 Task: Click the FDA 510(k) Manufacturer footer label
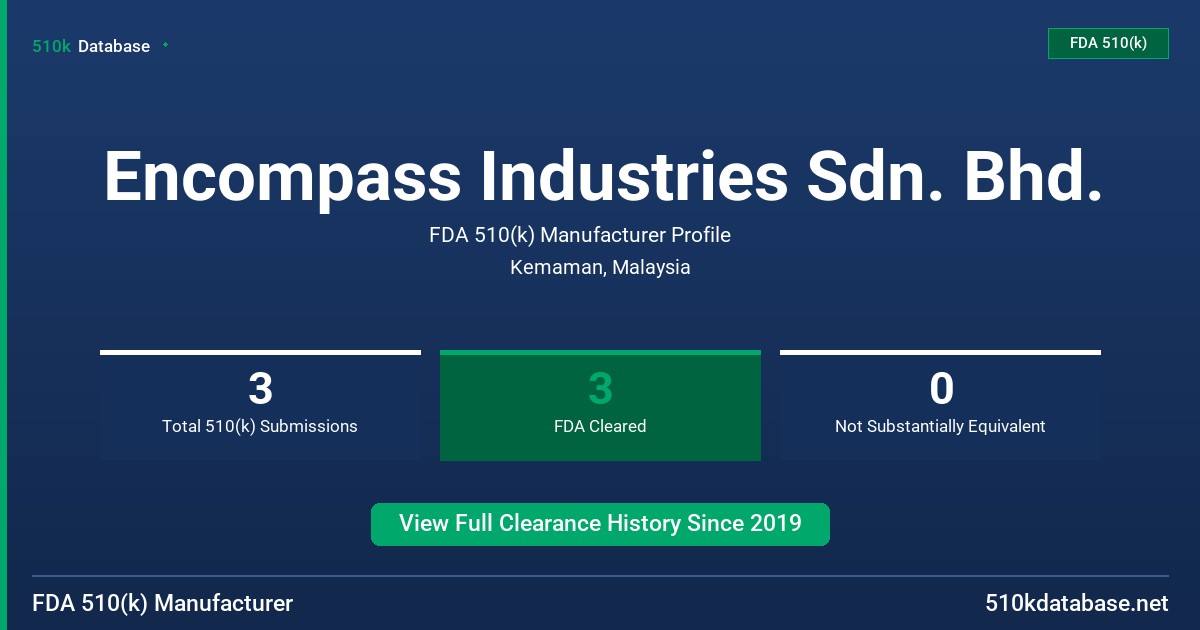point(163,604)
